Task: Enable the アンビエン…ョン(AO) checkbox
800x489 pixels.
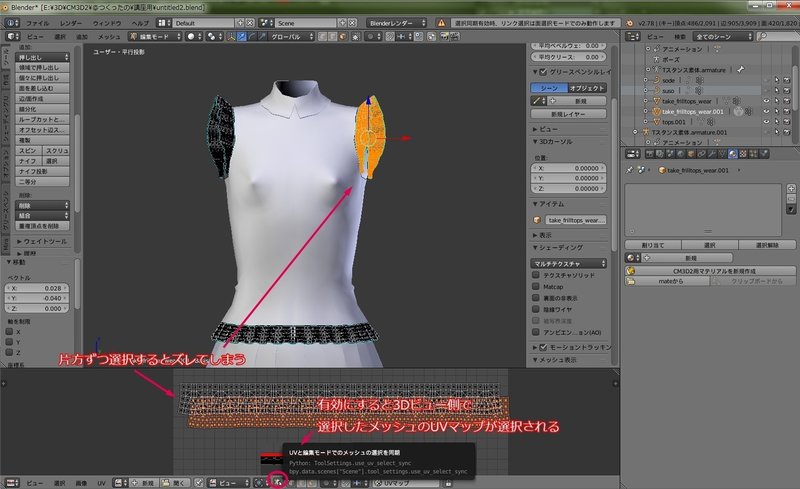Action: 536,332
